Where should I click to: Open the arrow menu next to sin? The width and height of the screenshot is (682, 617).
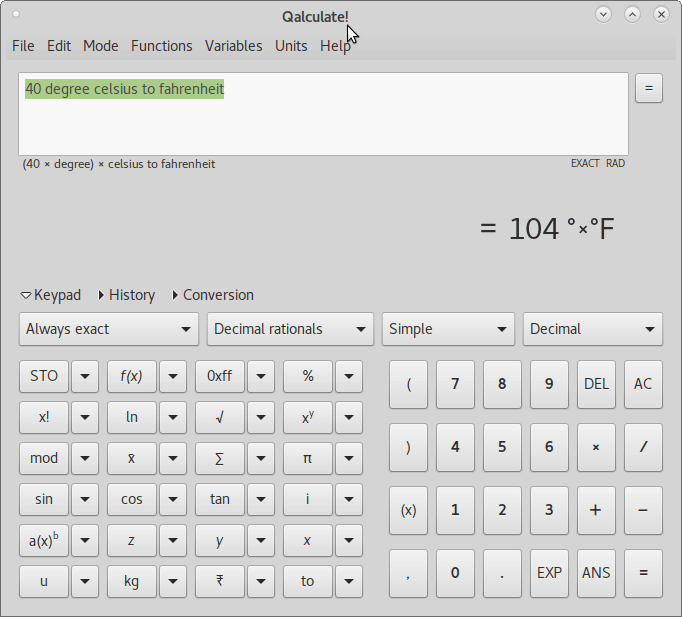(x=85, y=499)
